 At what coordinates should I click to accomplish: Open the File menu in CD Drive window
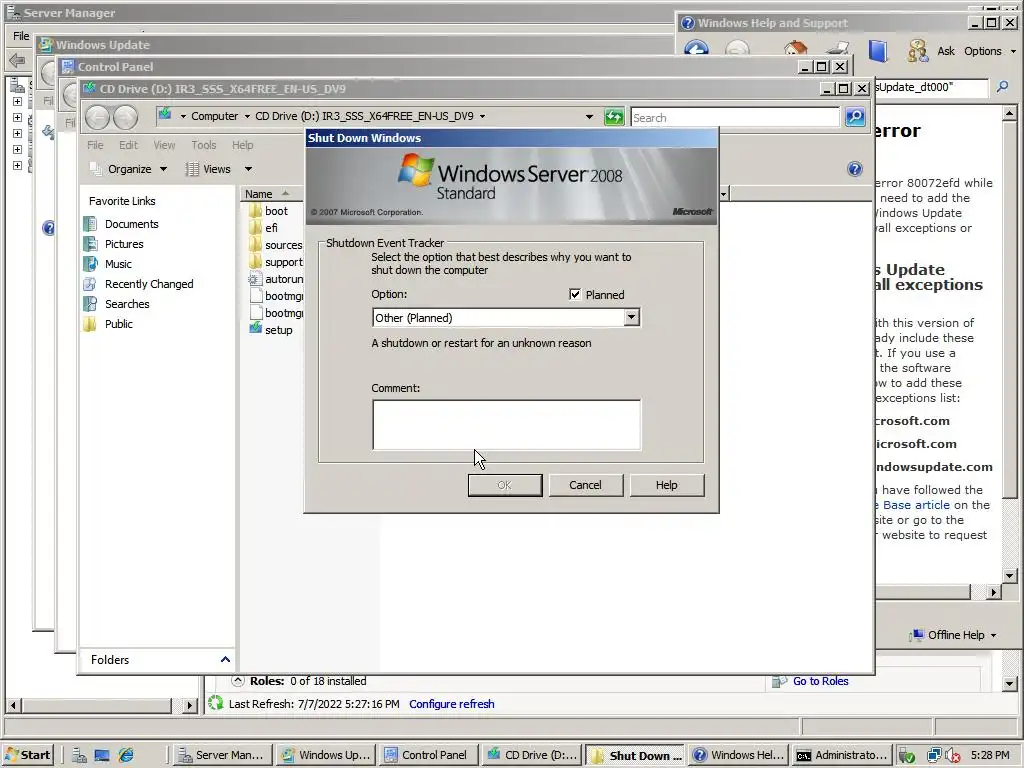coord(95,145)
